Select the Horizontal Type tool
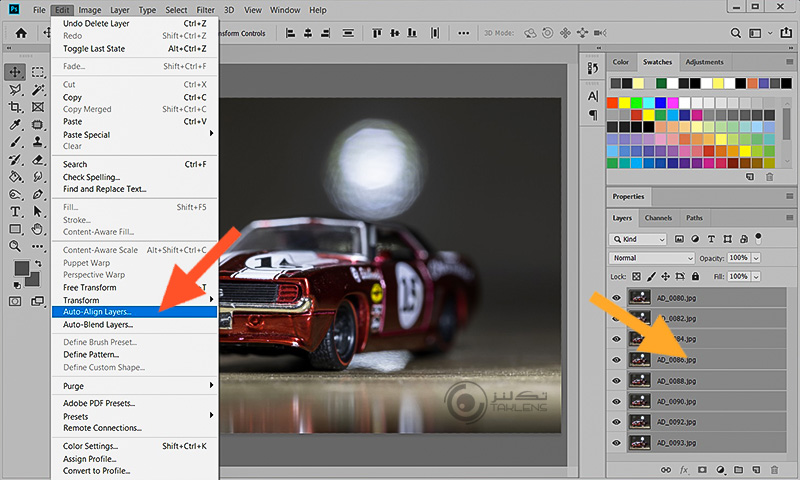Screen dimensions: 800x480 click(x=16, y=212)
